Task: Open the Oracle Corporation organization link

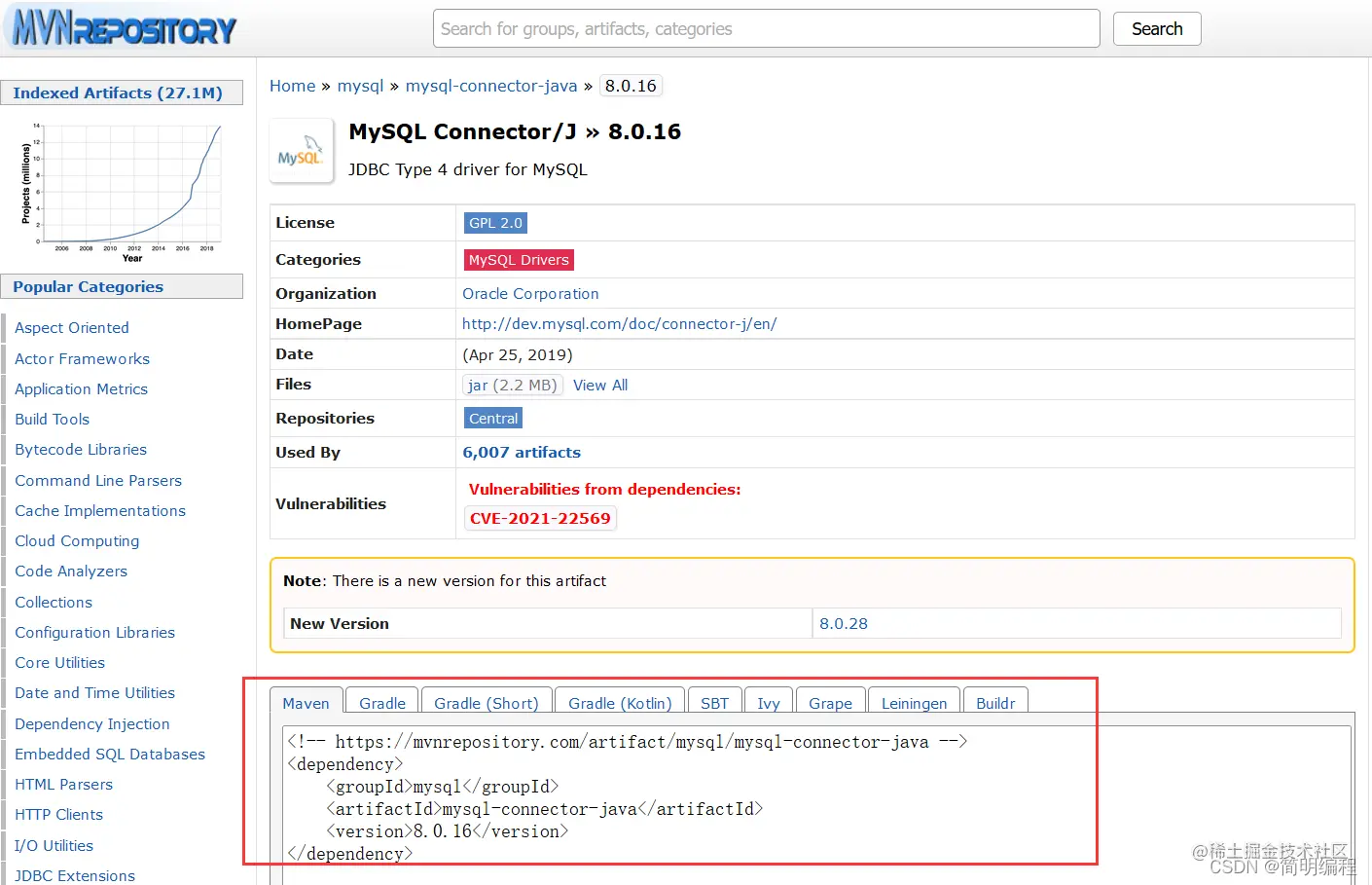Action: pos(530,294)
